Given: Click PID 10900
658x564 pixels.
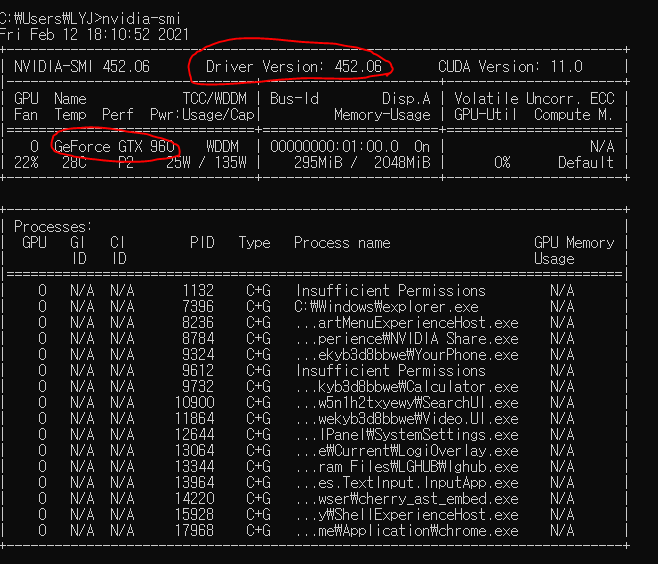Looking at the screenshot, I should [x=194, y=403].
